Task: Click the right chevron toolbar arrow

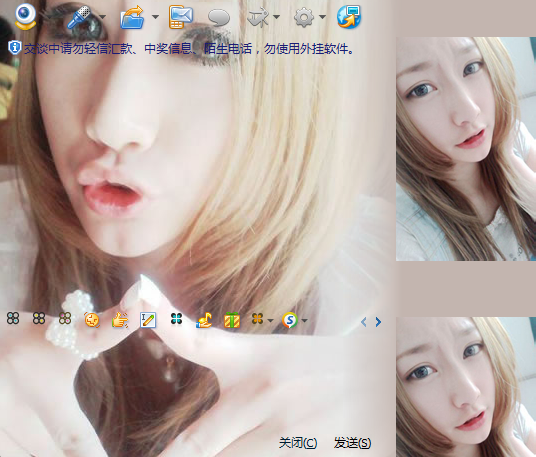Action: point(378,322)
